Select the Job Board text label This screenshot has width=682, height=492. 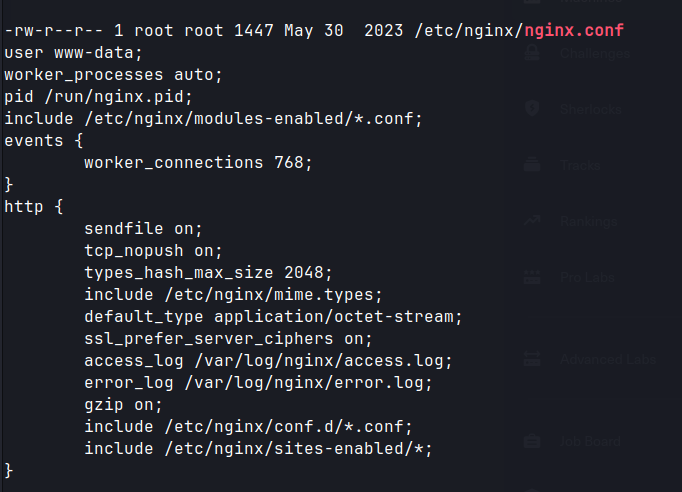(590, 442)
